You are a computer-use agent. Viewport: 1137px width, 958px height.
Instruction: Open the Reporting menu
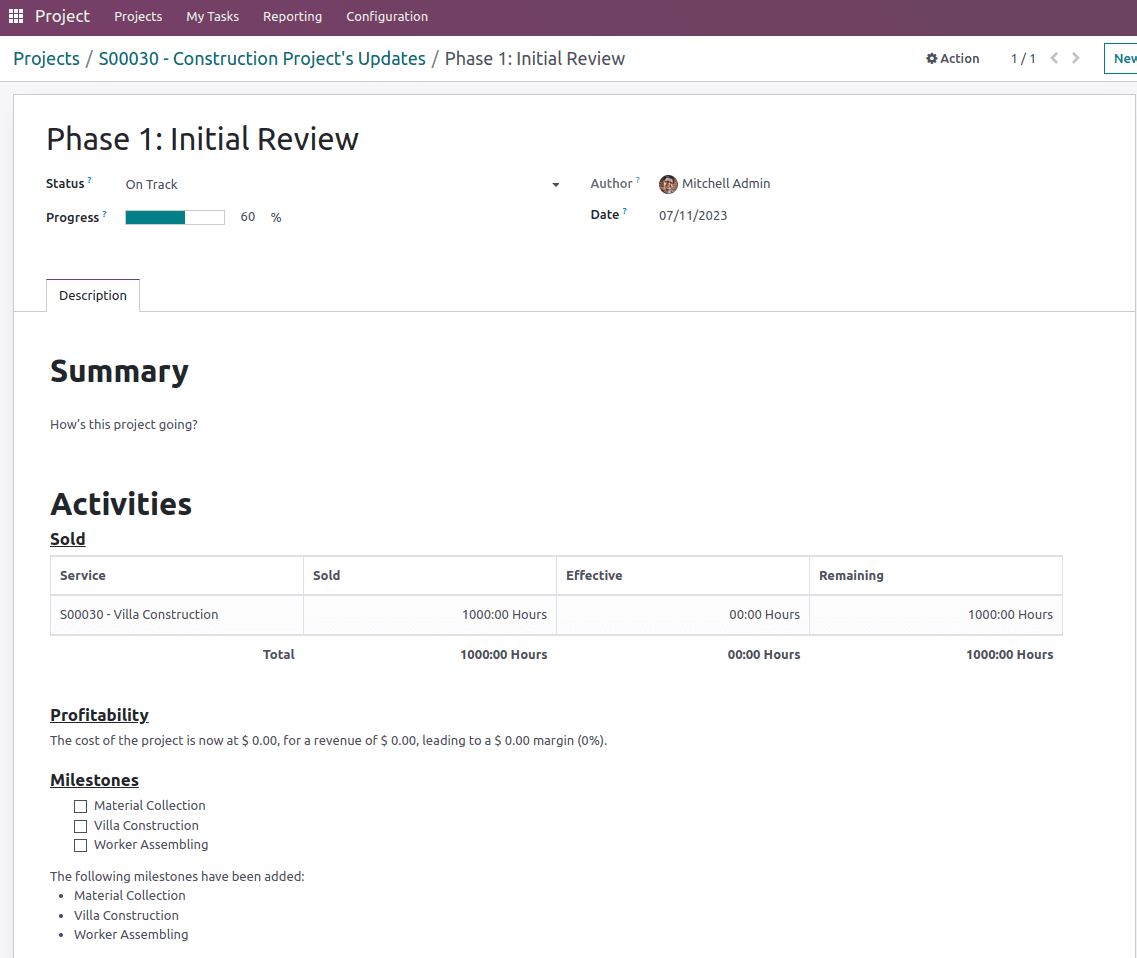click(292, 17)
